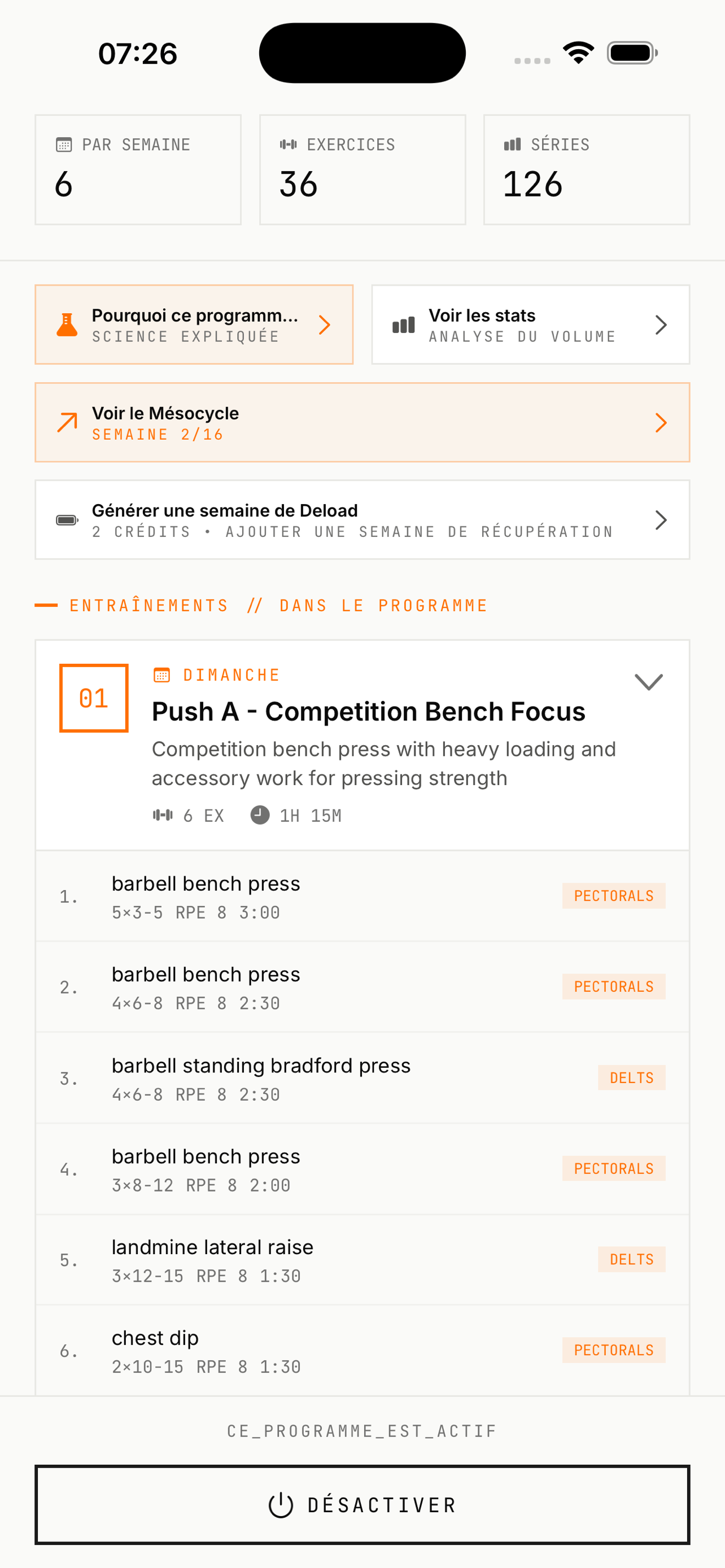The height and width of the screenshot is (1568, 725).
Task: Select the PECTORALS tag on barbell bench press
Action: (x=614, y=895)
